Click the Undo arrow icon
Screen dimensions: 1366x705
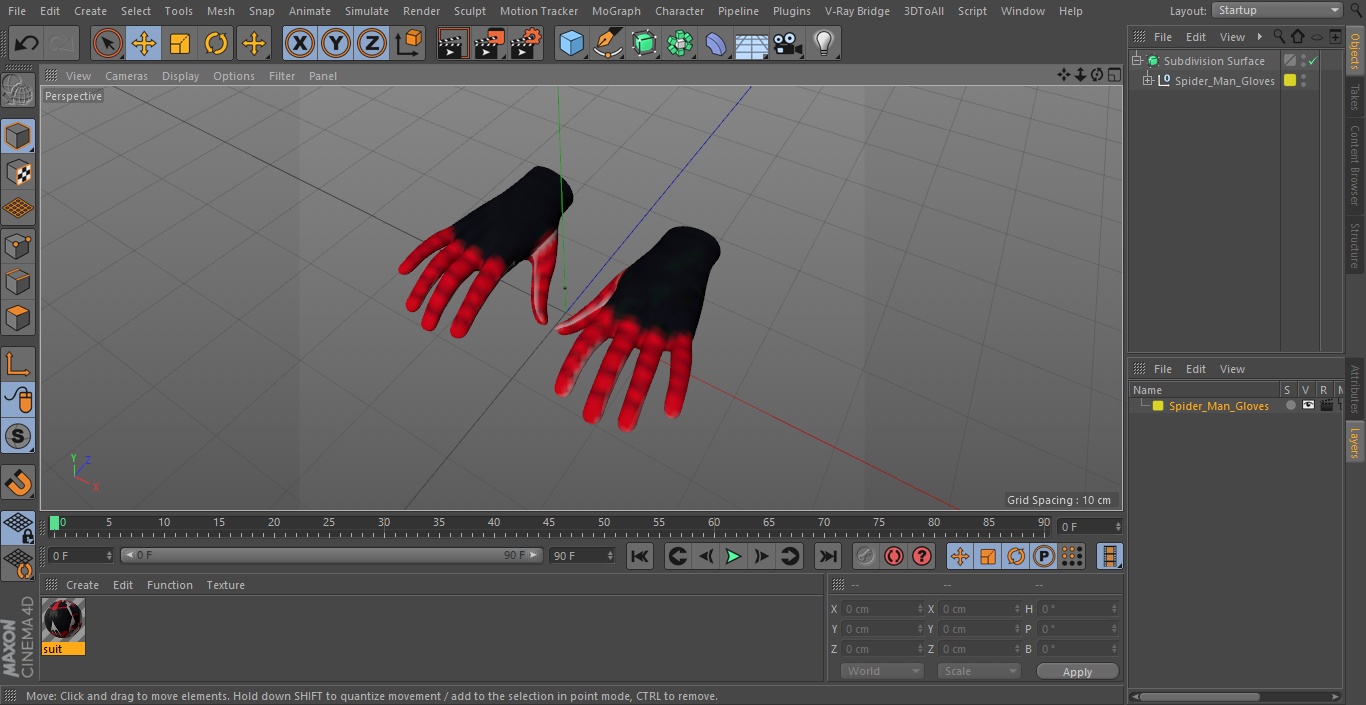(x=27, y=43)
